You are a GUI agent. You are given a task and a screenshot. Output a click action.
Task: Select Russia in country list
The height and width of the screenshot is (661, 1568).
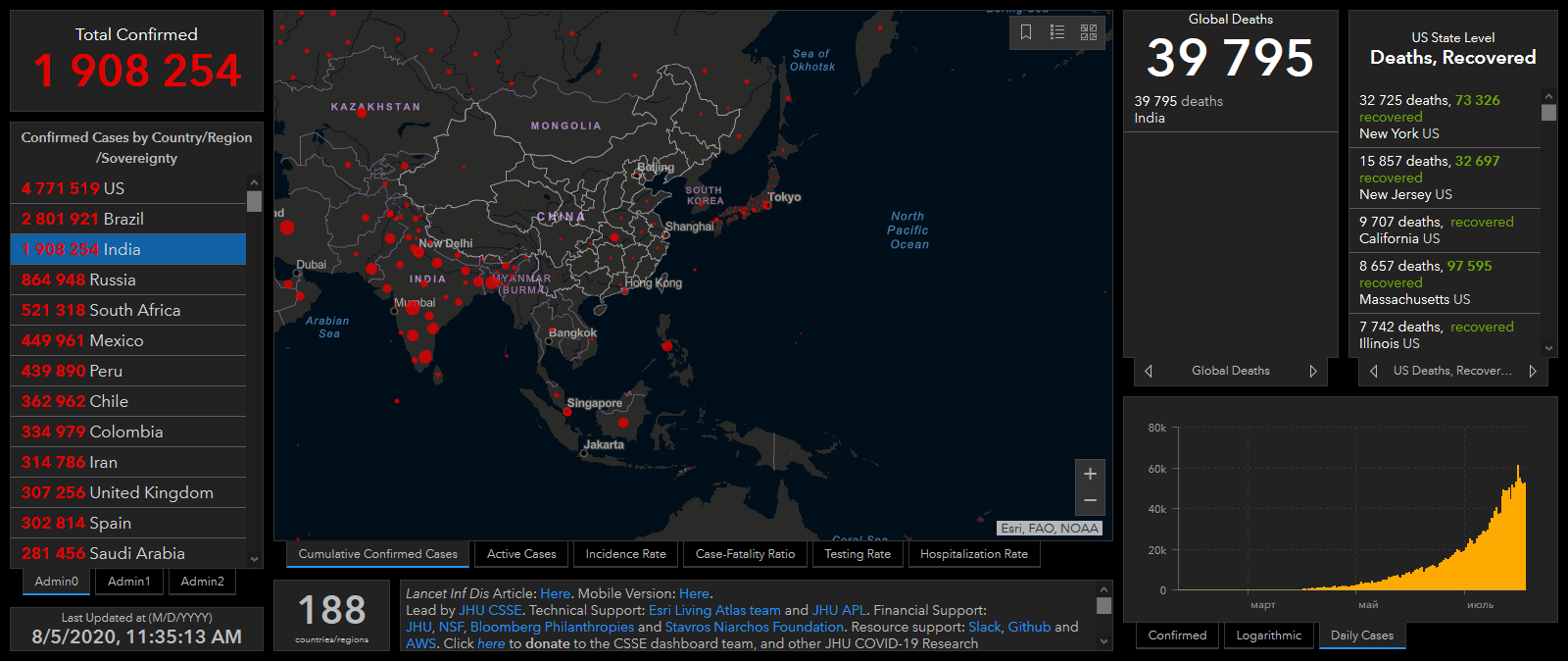[128, 280]
